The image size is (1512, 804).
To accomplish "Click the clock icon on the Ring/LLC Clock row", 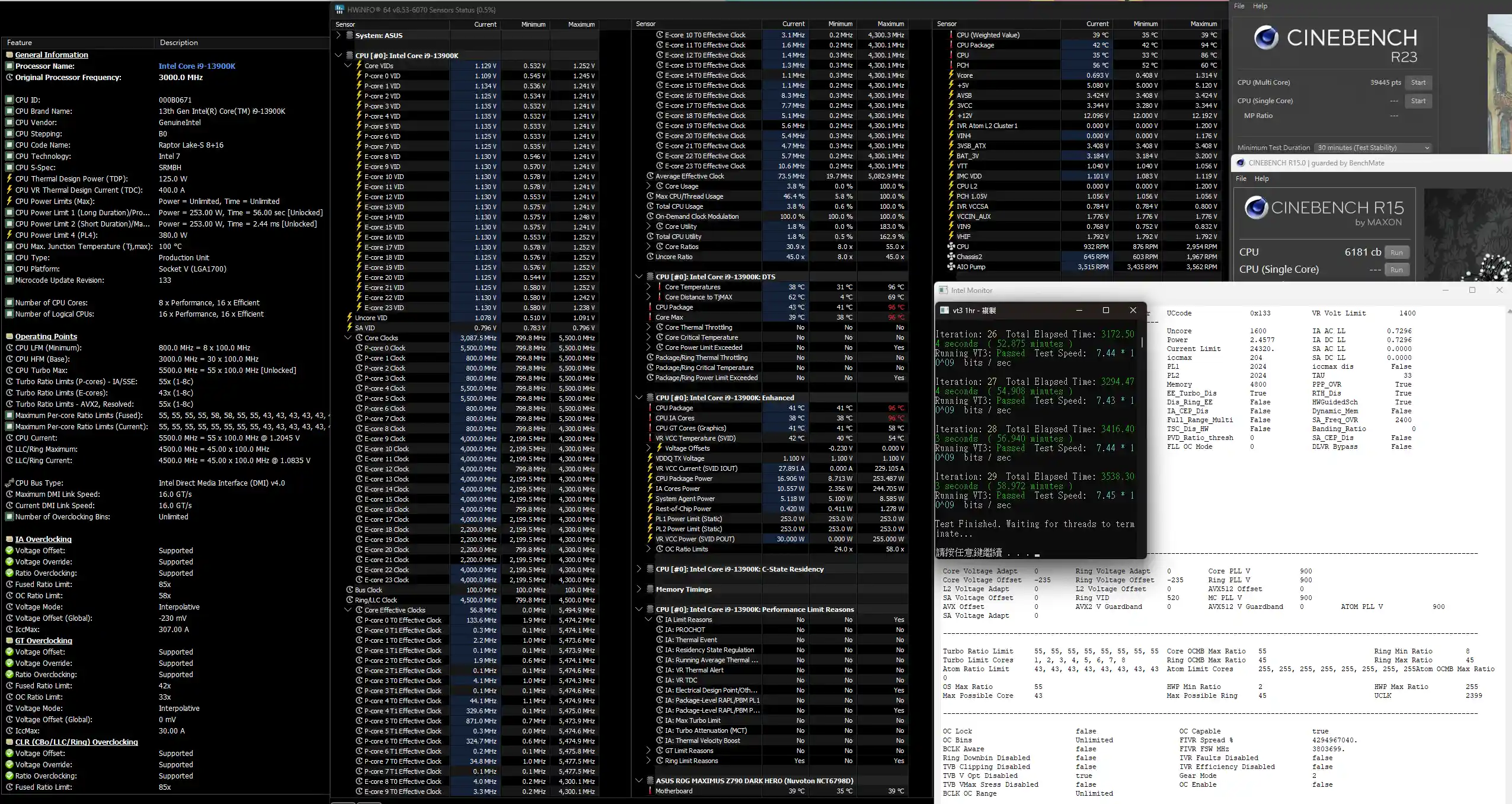I will 350,600.
